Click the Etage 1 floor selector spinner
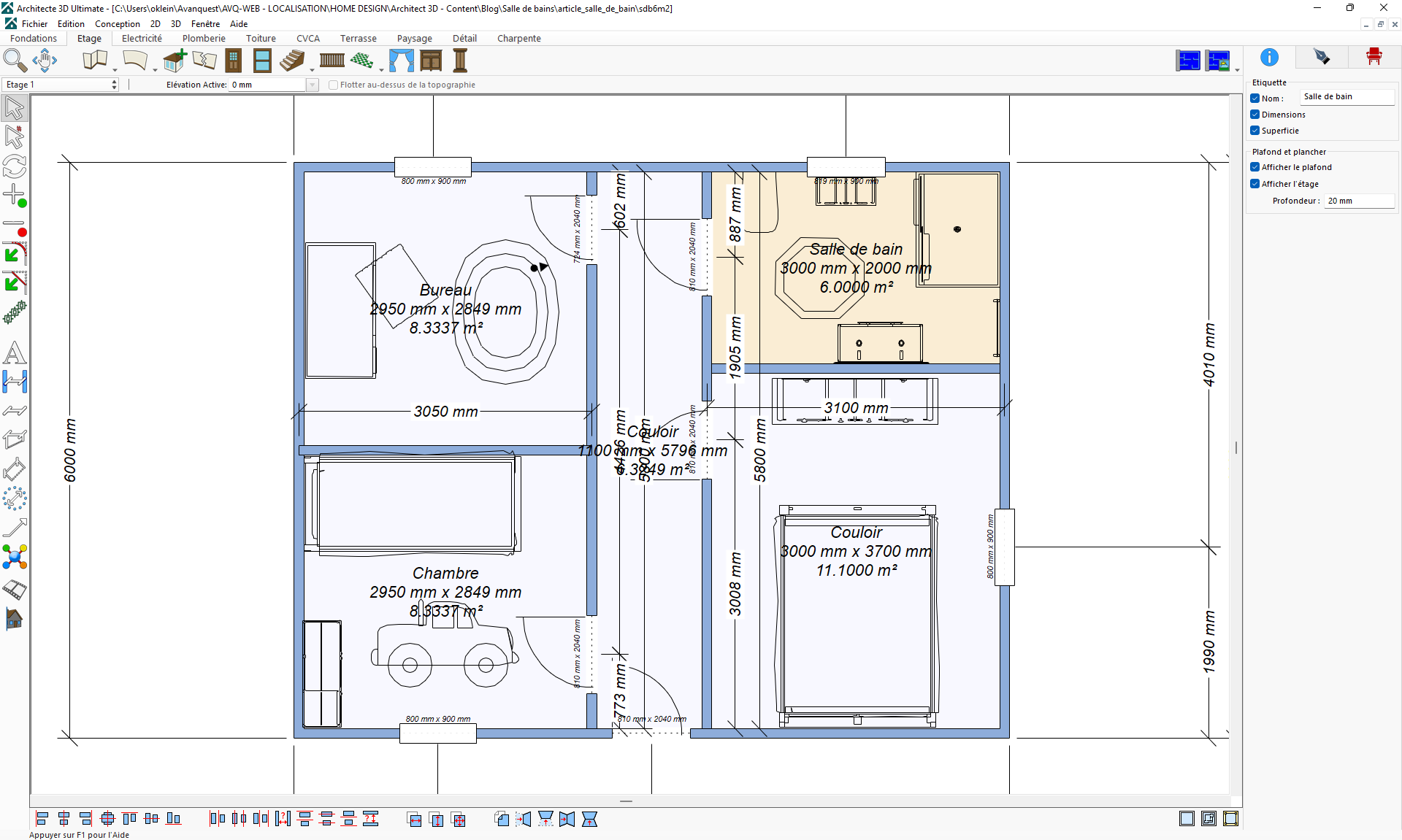The image size is (1402, 840). pyautogui.click(x=115, y=85)
